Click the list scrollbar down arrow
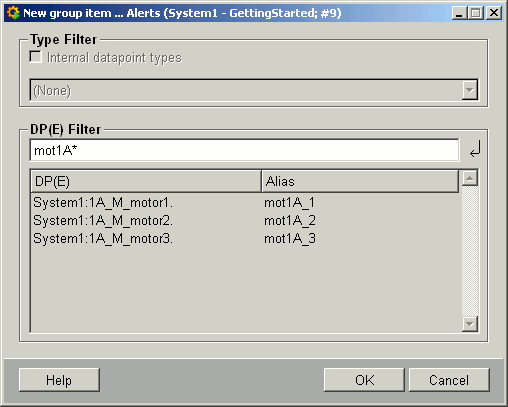The height and width of the screenshot is (407, 508). pos(470,324)
